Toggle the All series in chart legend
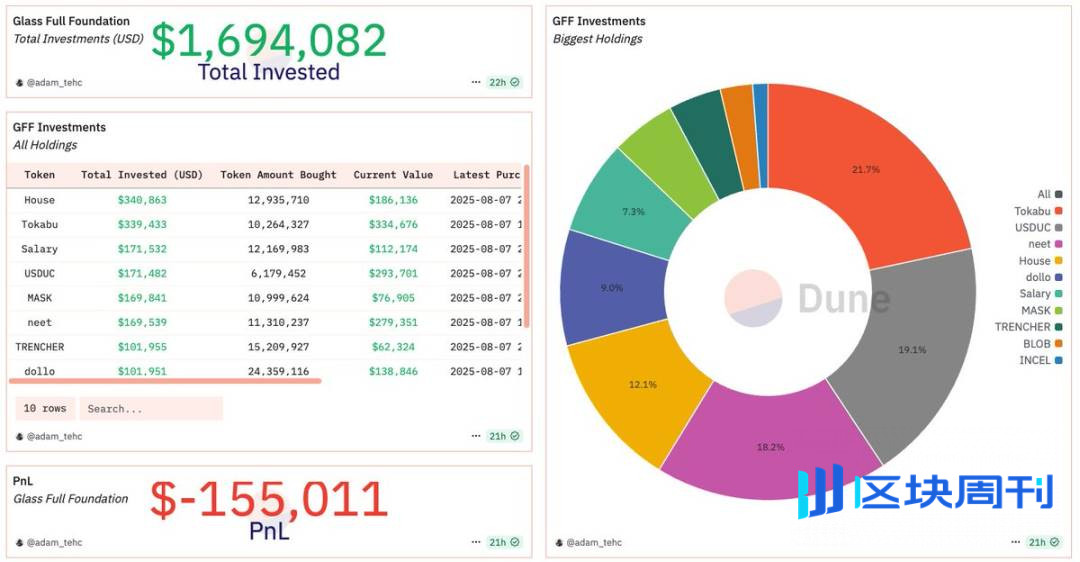Viewport: 1080px width, 562px height. [1050, 194]
